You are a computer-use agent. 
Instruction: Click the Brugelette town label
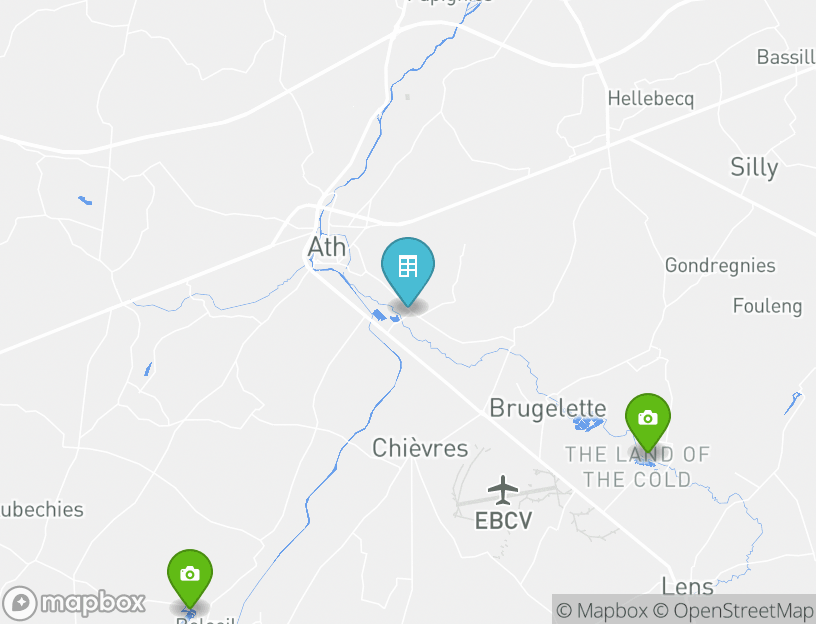pyautogui.click(x=547, y=408)
